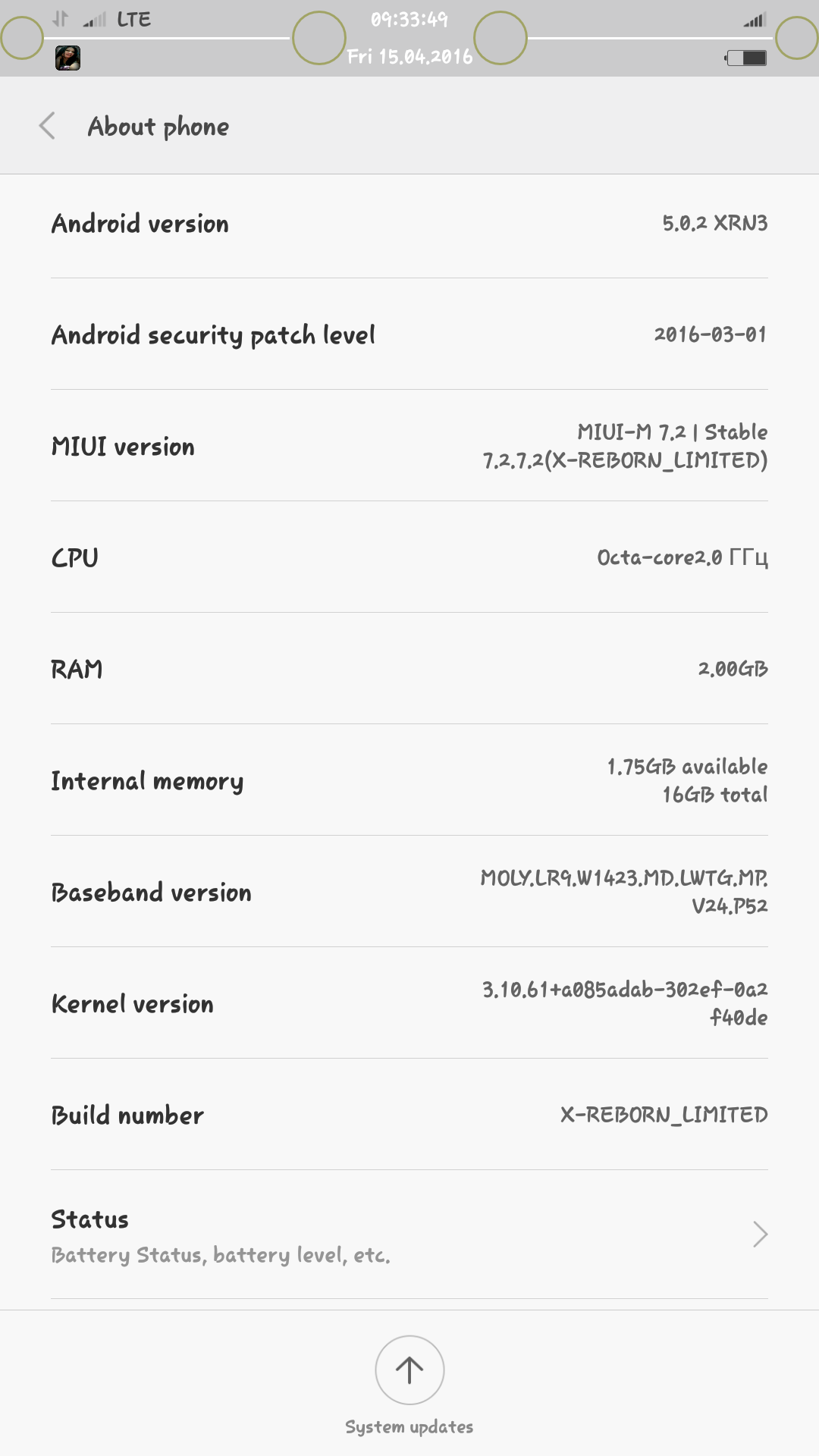Tap the data transfer arrows icon

(61, 19)
